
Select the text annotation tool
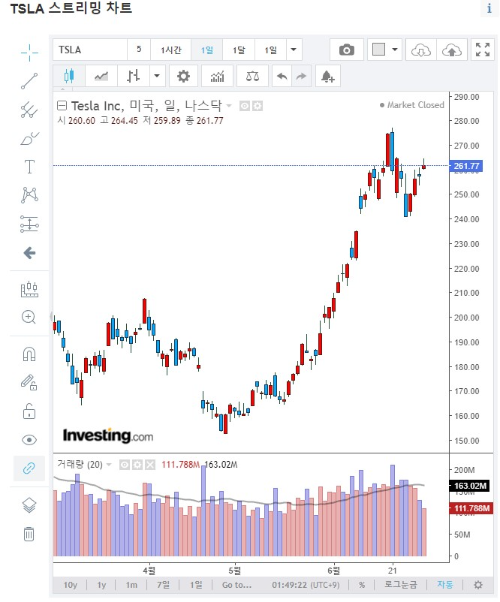click(29, 167)
